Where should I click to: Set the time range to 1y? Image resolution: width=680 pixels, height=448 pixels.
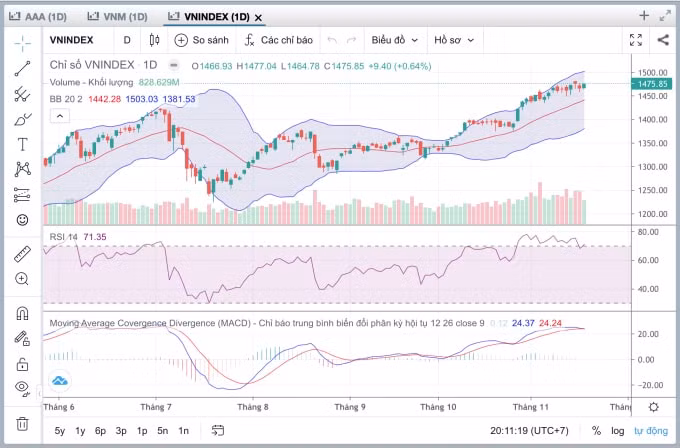80,431
